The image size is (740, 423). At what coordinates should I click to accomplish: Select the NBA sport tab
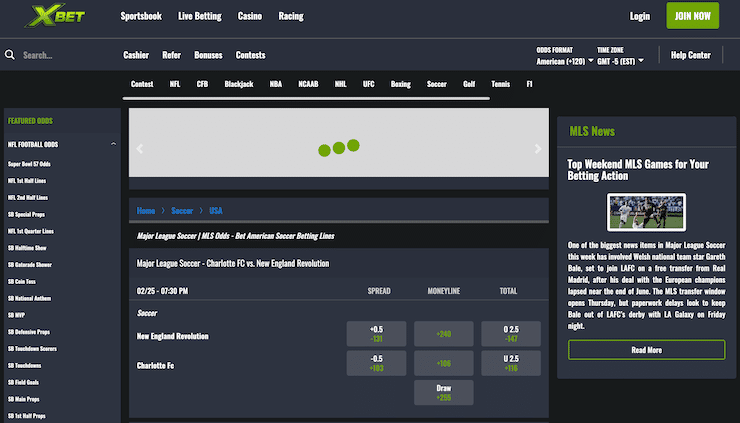276,84
